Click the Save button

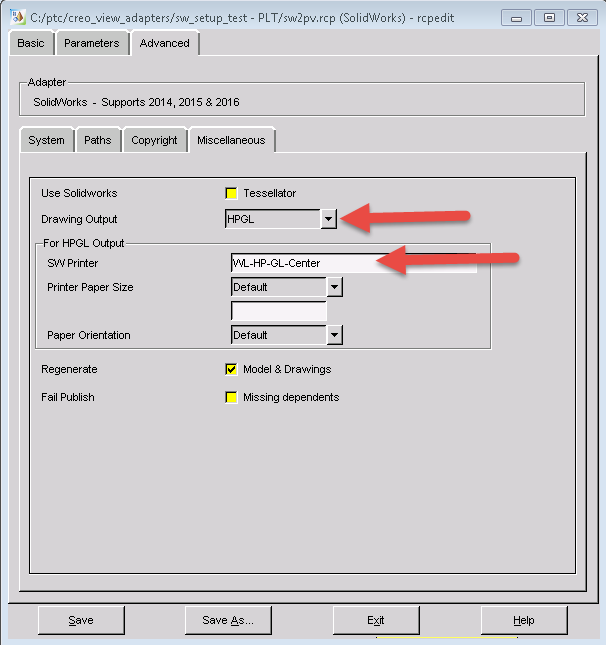click(x=81, y=620)
